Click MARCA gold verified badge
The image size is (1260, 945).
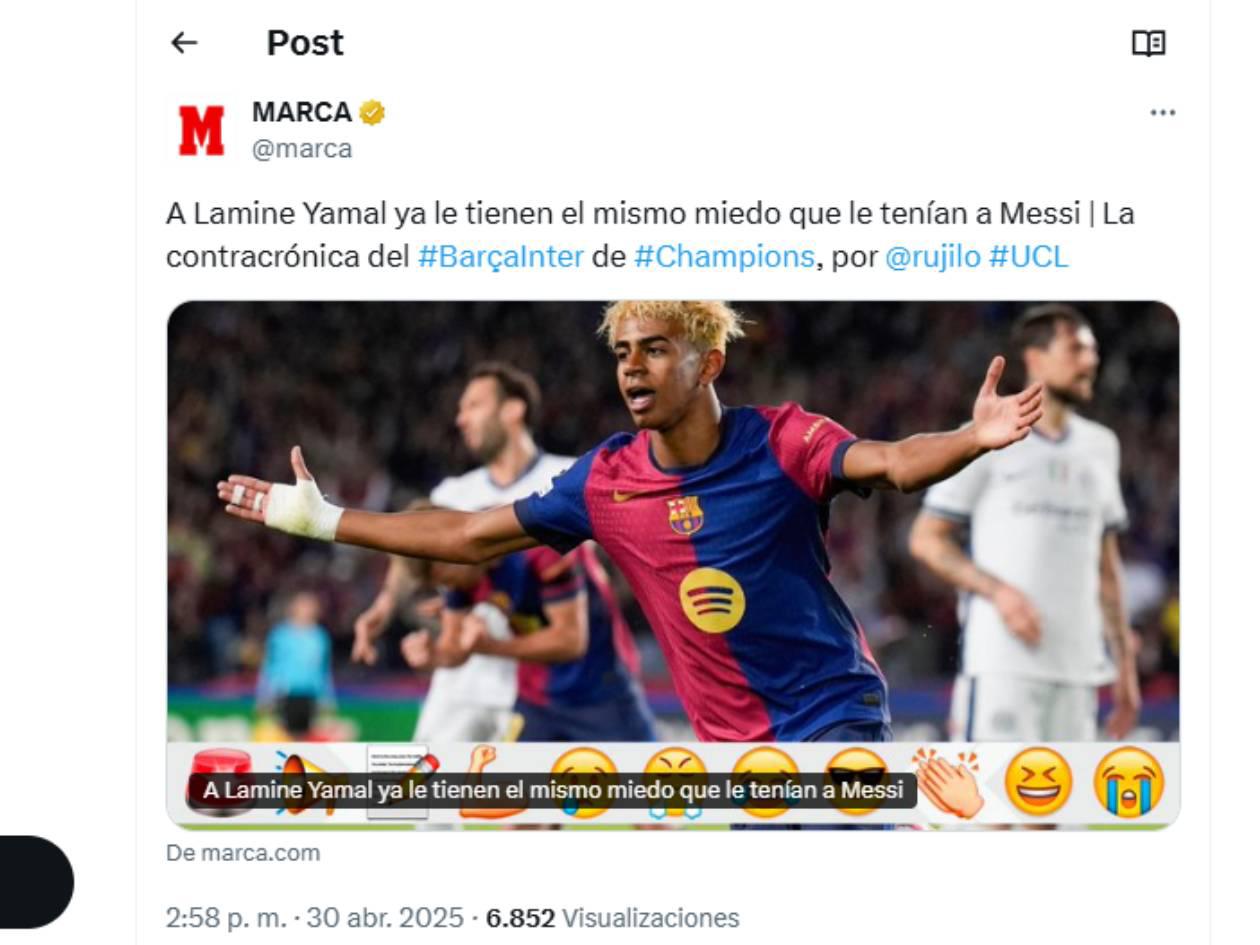372,113
